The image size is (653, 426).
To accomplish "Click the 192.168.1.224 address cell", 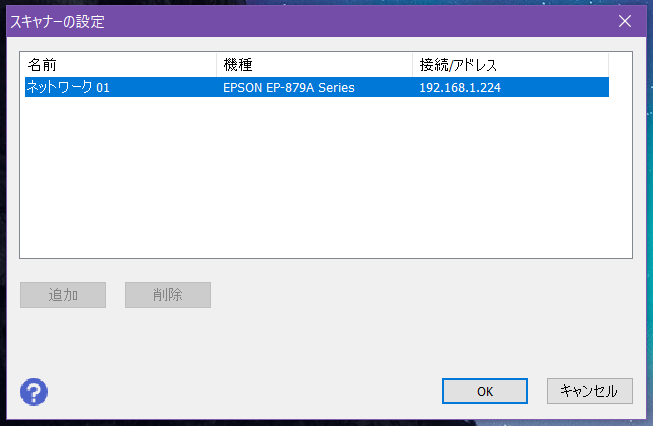I will point(460,87).
